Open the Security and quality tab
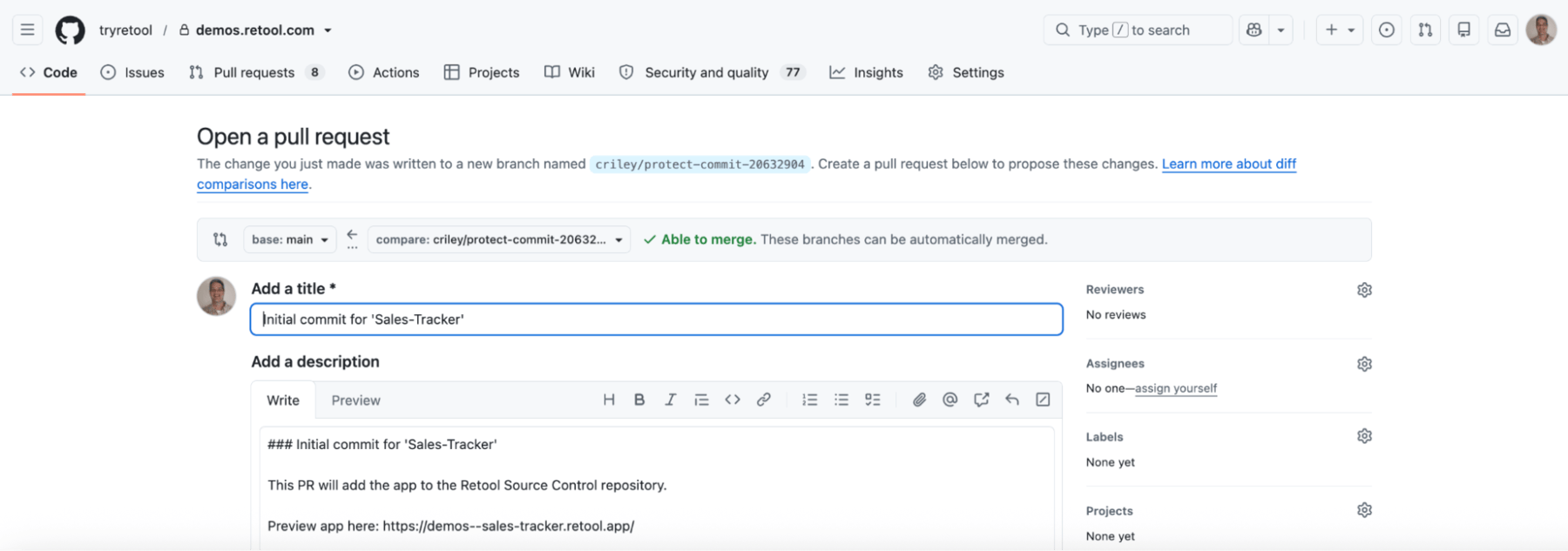The height and width of the screenshot is (551, 1568). [x=712, y=72]
